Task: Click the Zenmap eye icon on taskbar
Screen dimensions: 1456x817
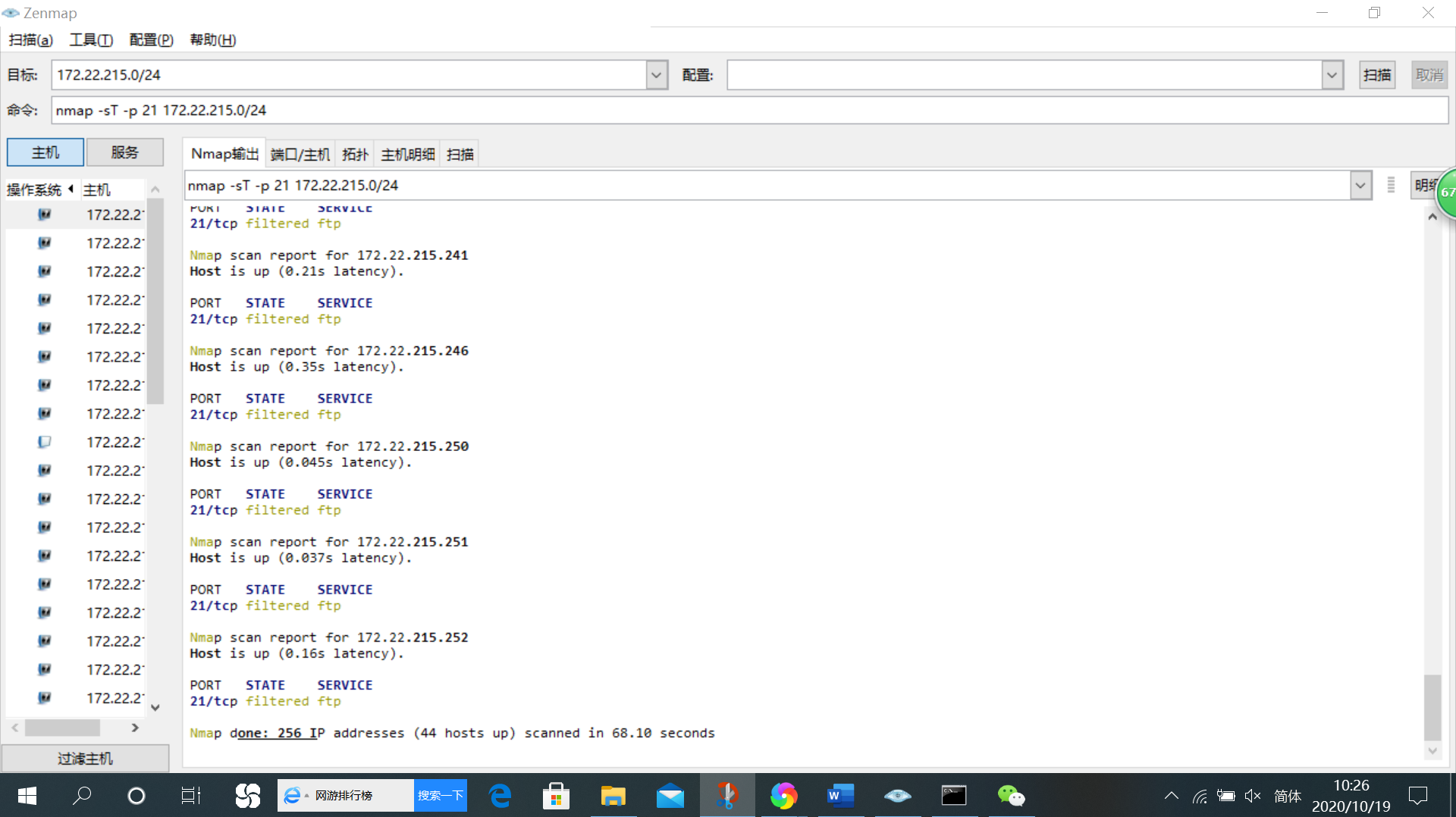Action: [x=897, y=796]
